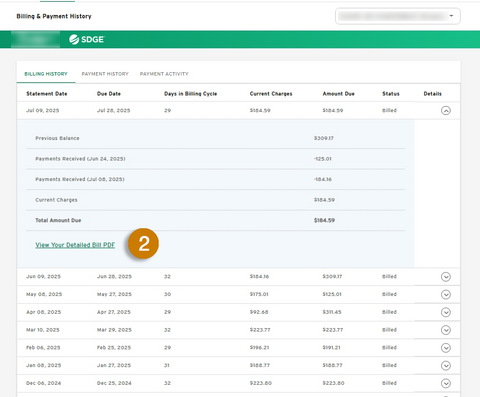Click the $196.21 charges for February
The height and width of the screenshot is (397, 480).
259,348
